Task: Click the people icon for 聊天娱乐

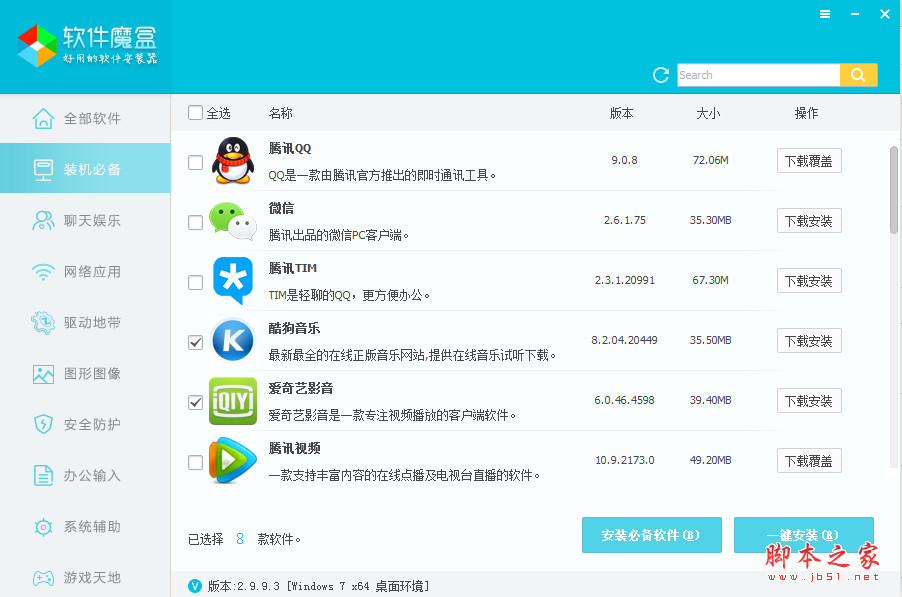Action: (43, 220)
